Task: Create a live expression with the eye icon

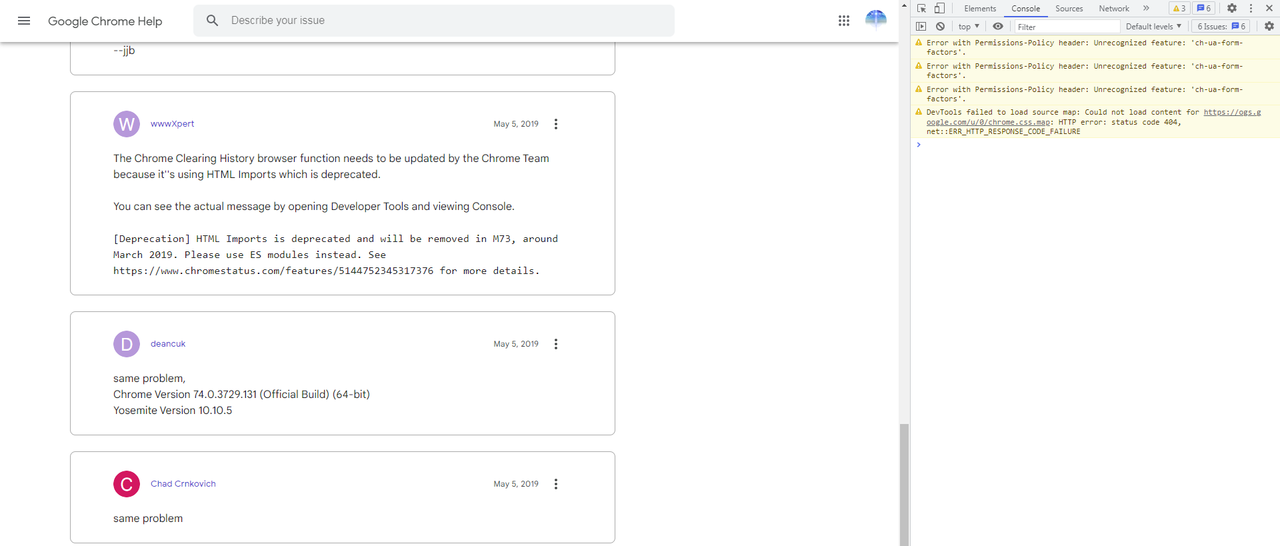Action: (x=998, y=26)
